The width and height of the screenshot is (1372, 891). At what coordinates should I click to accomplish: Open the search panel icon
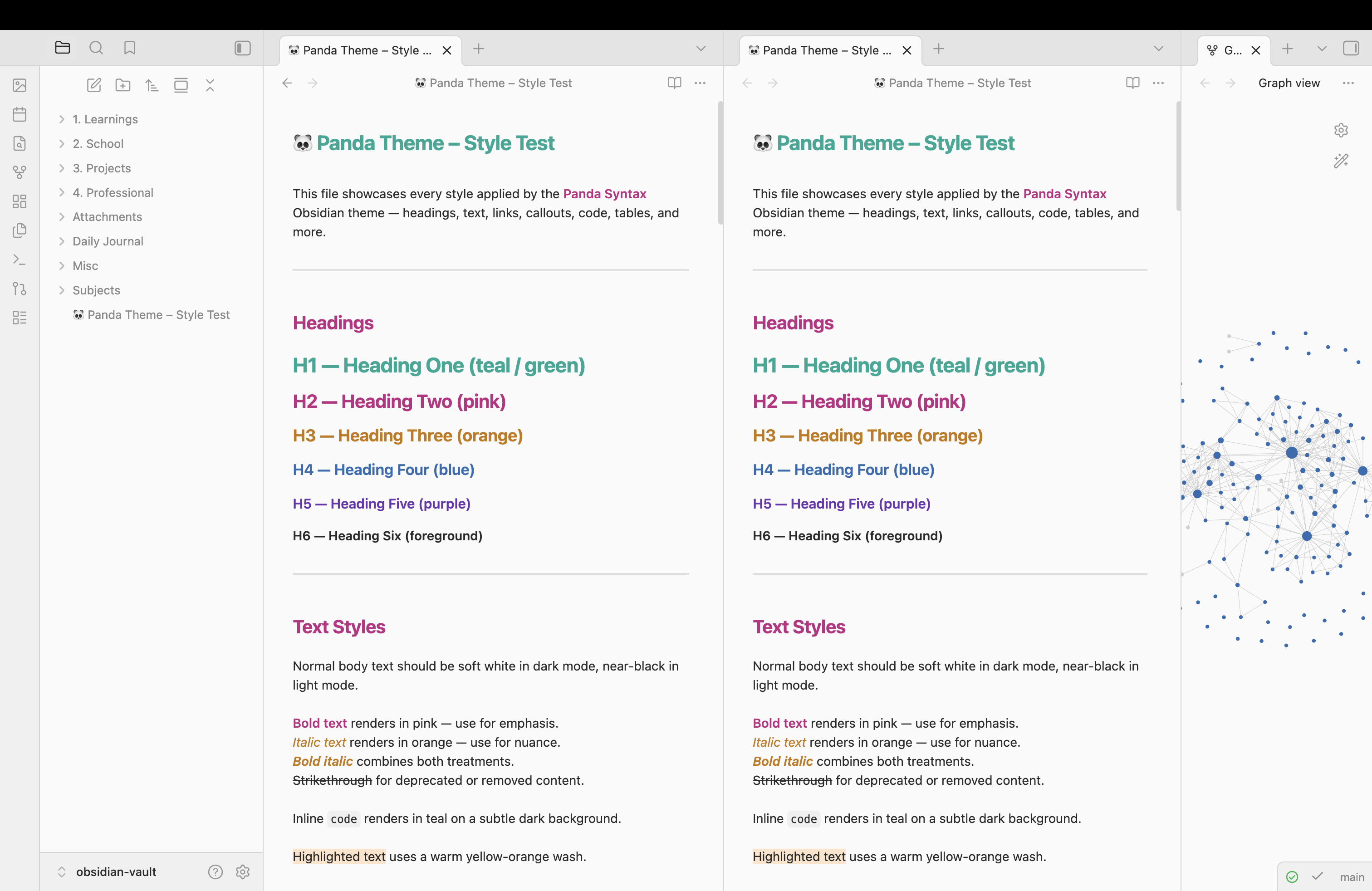coord(96,48)
